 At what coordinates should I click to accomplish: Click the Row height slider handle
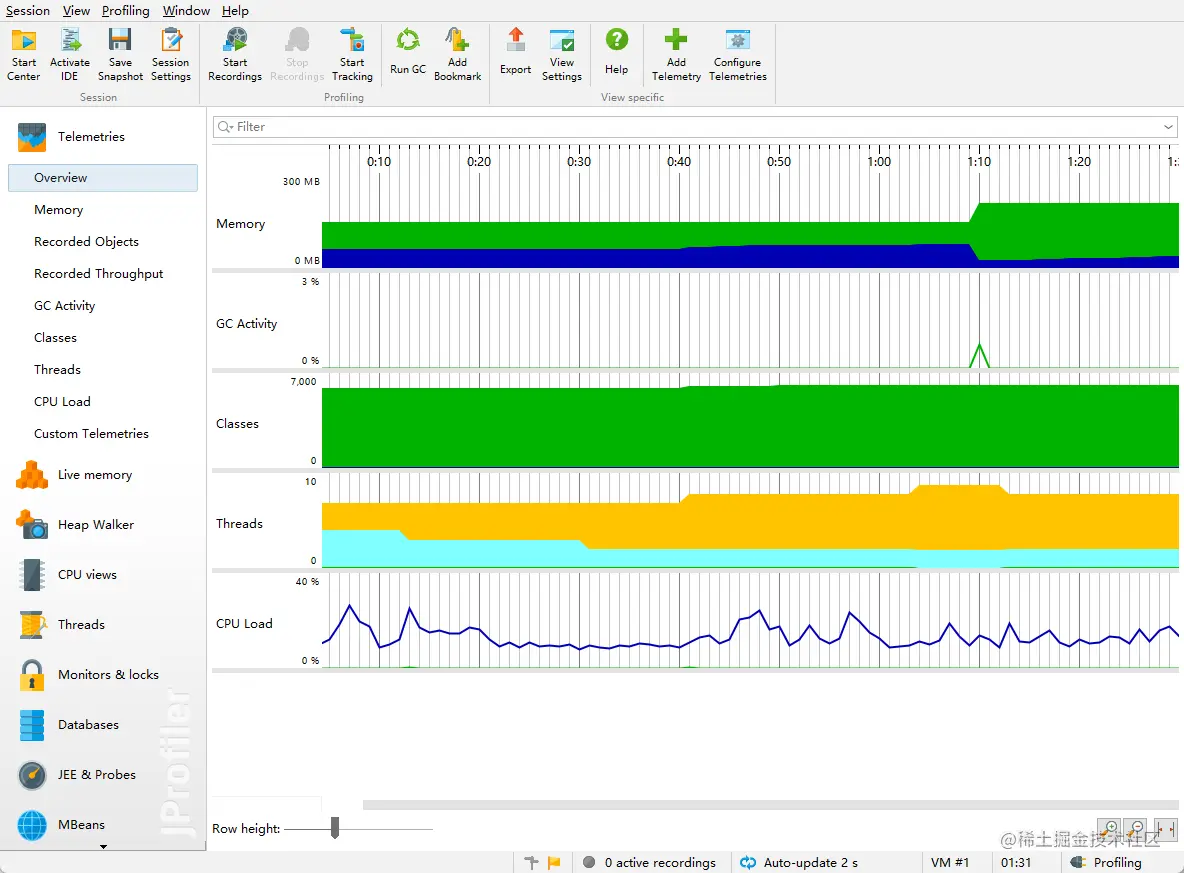pos(335,828)
